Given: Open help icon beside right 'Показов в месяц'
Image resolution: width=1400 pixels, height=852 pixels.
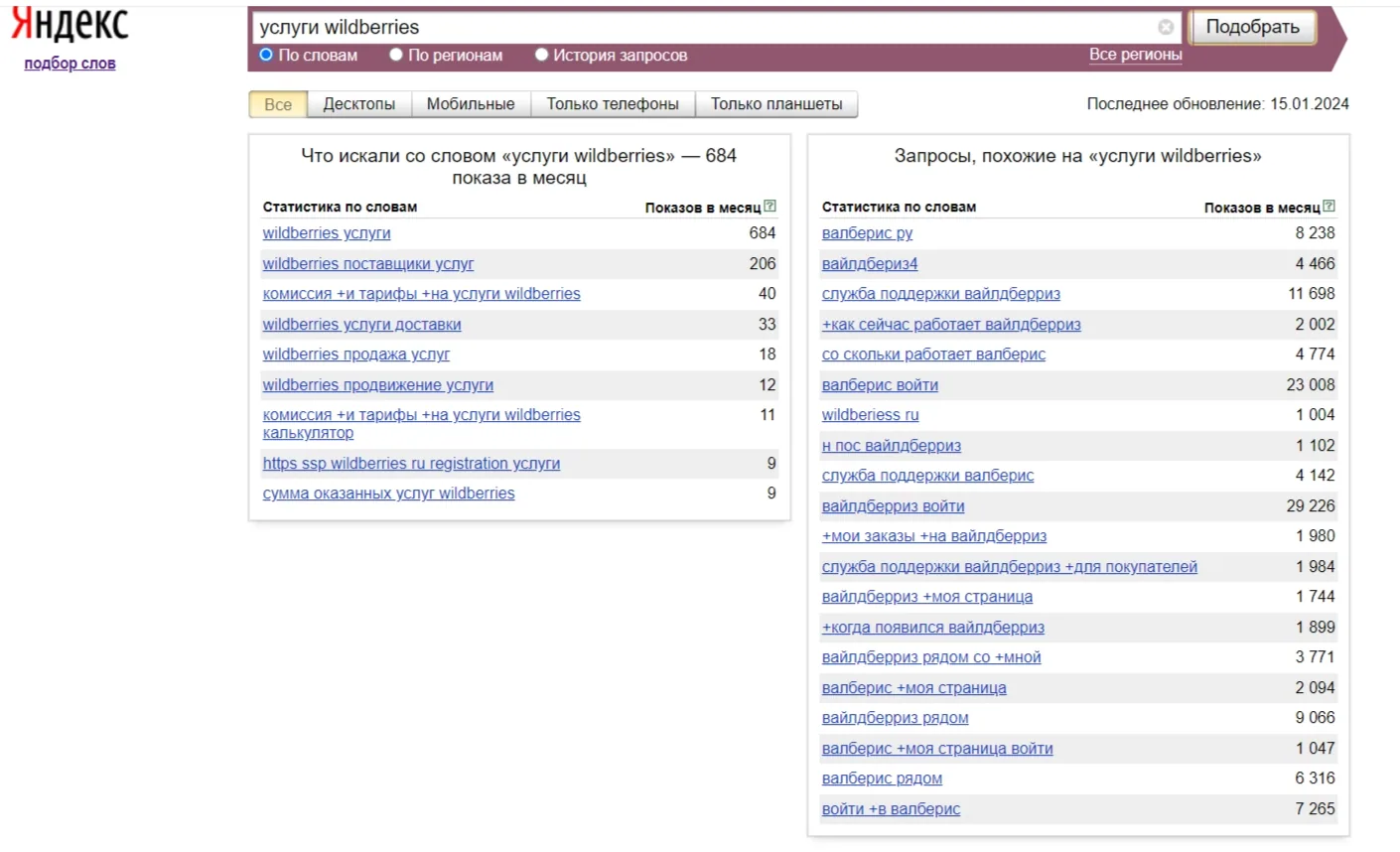Looking at the screenshot, I should [1329, 207].
